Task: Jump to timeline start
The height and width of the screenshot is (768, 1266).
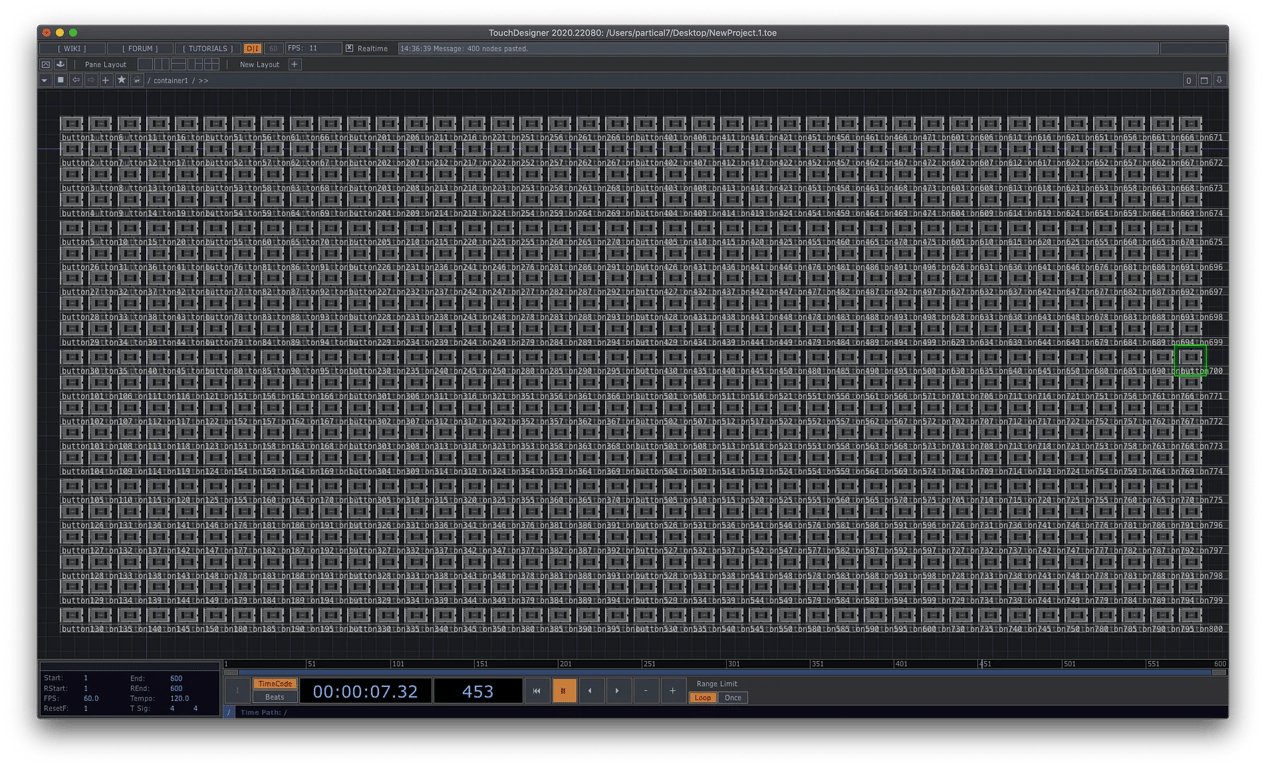Action: coord(536,691)
